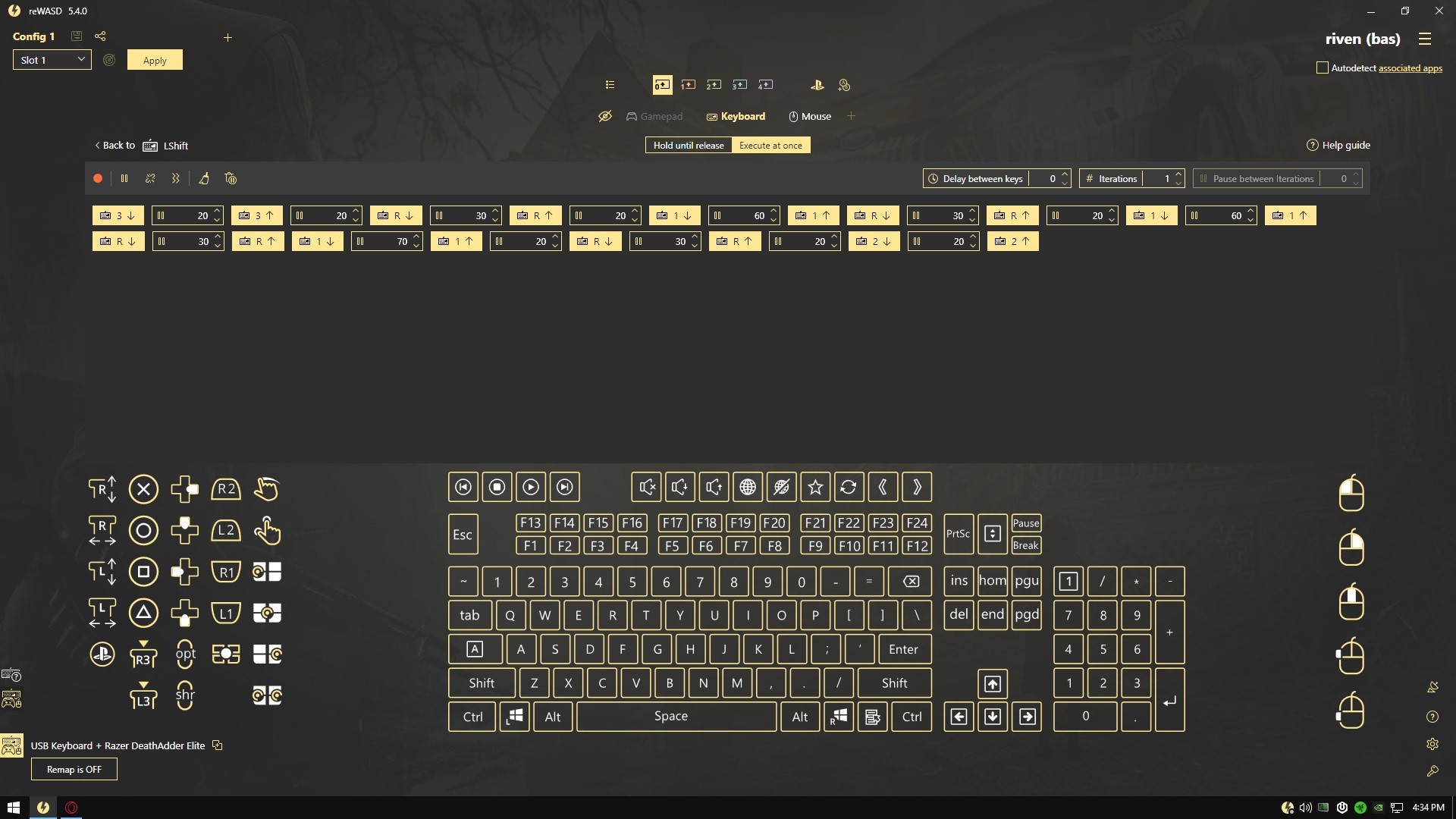Image resolution: width=1456 pixels, height=819 pixels.
Task: Select the Shift layer 1 icon
Action: (x=689, y=85)
